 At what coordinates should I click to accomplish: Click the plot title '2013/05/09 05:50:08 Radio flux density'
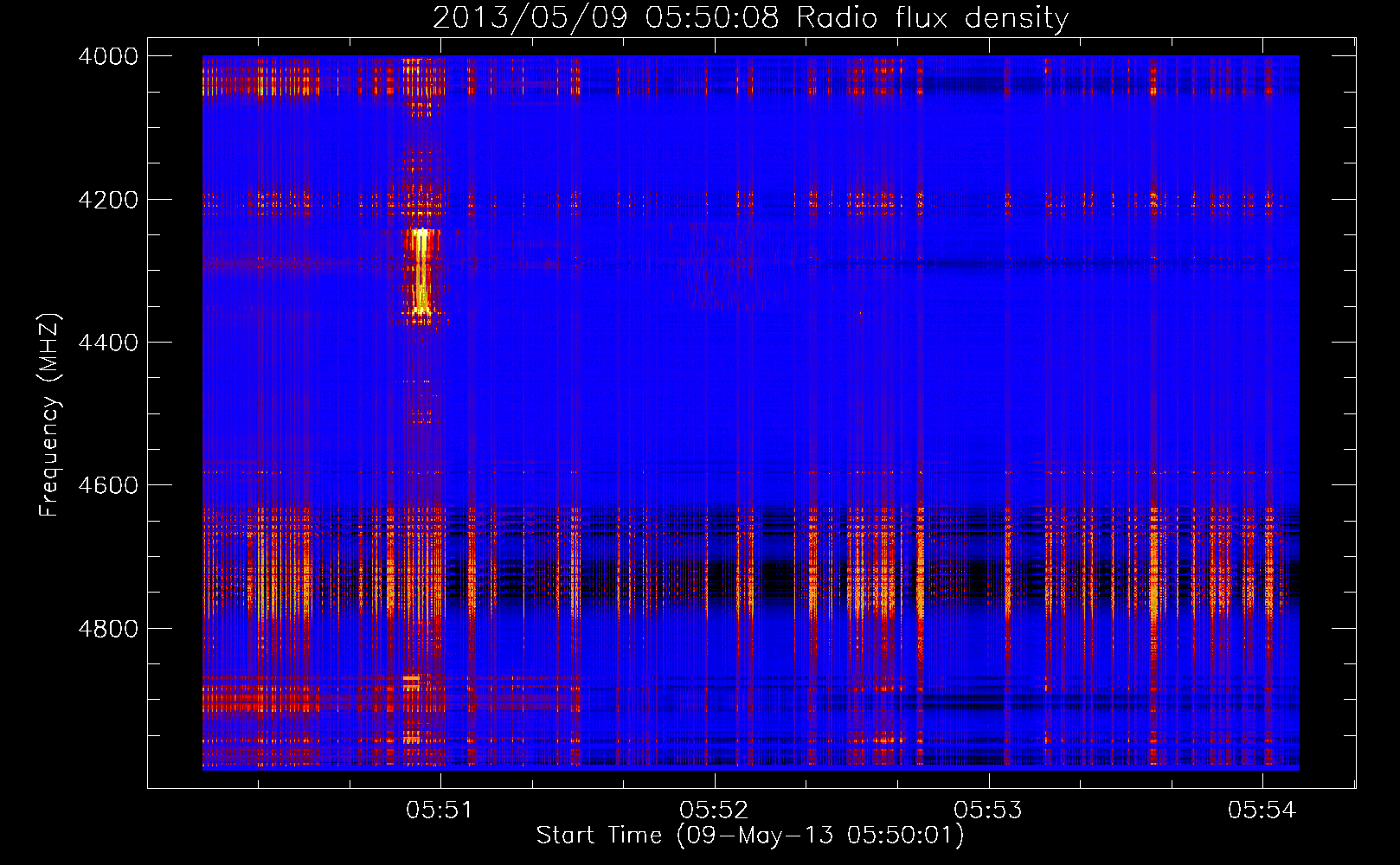pyautogui.click(x=750, y=18)
